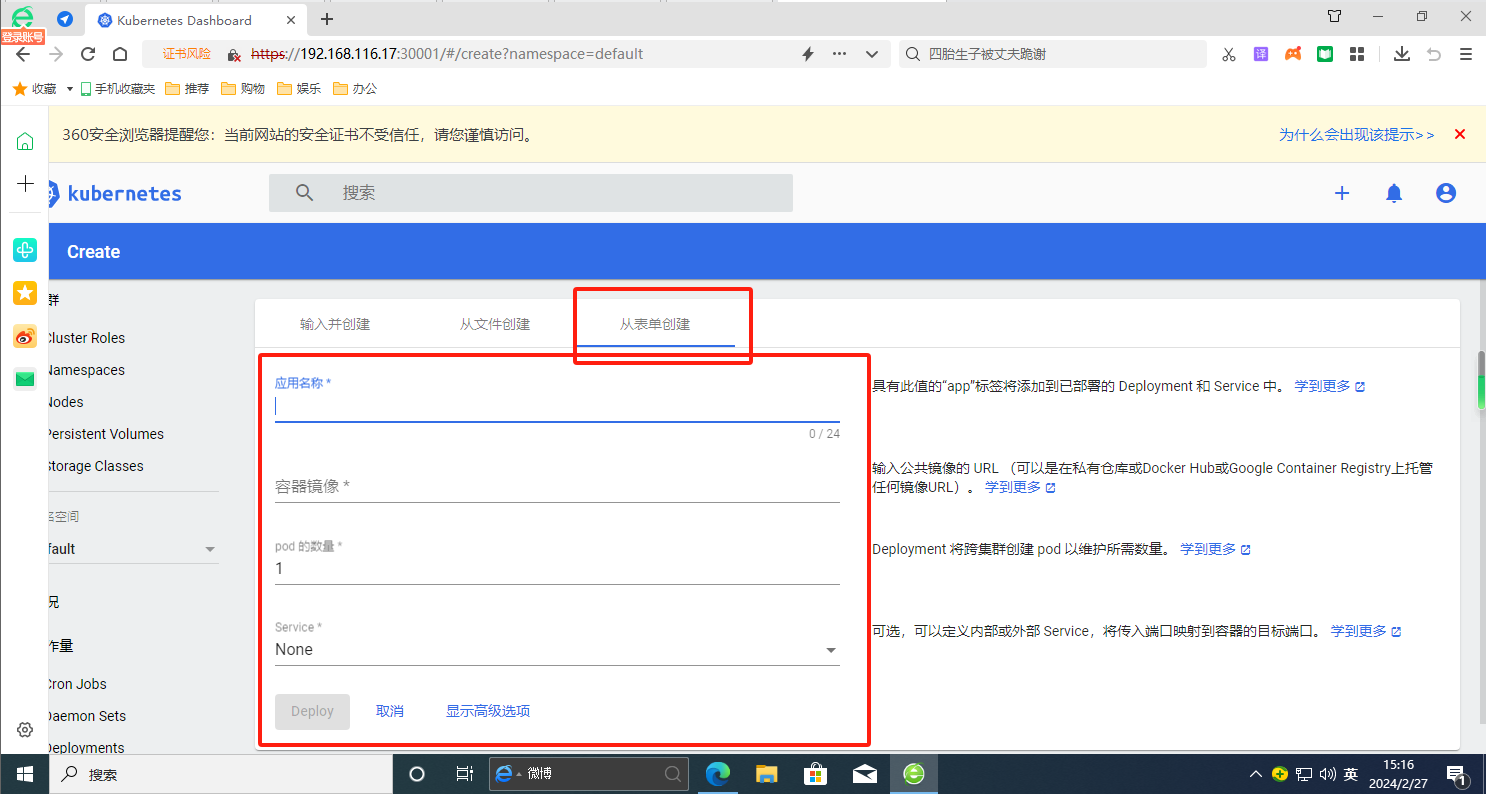Open the 学到更多 link beside the Service description

coord(1365,631)
